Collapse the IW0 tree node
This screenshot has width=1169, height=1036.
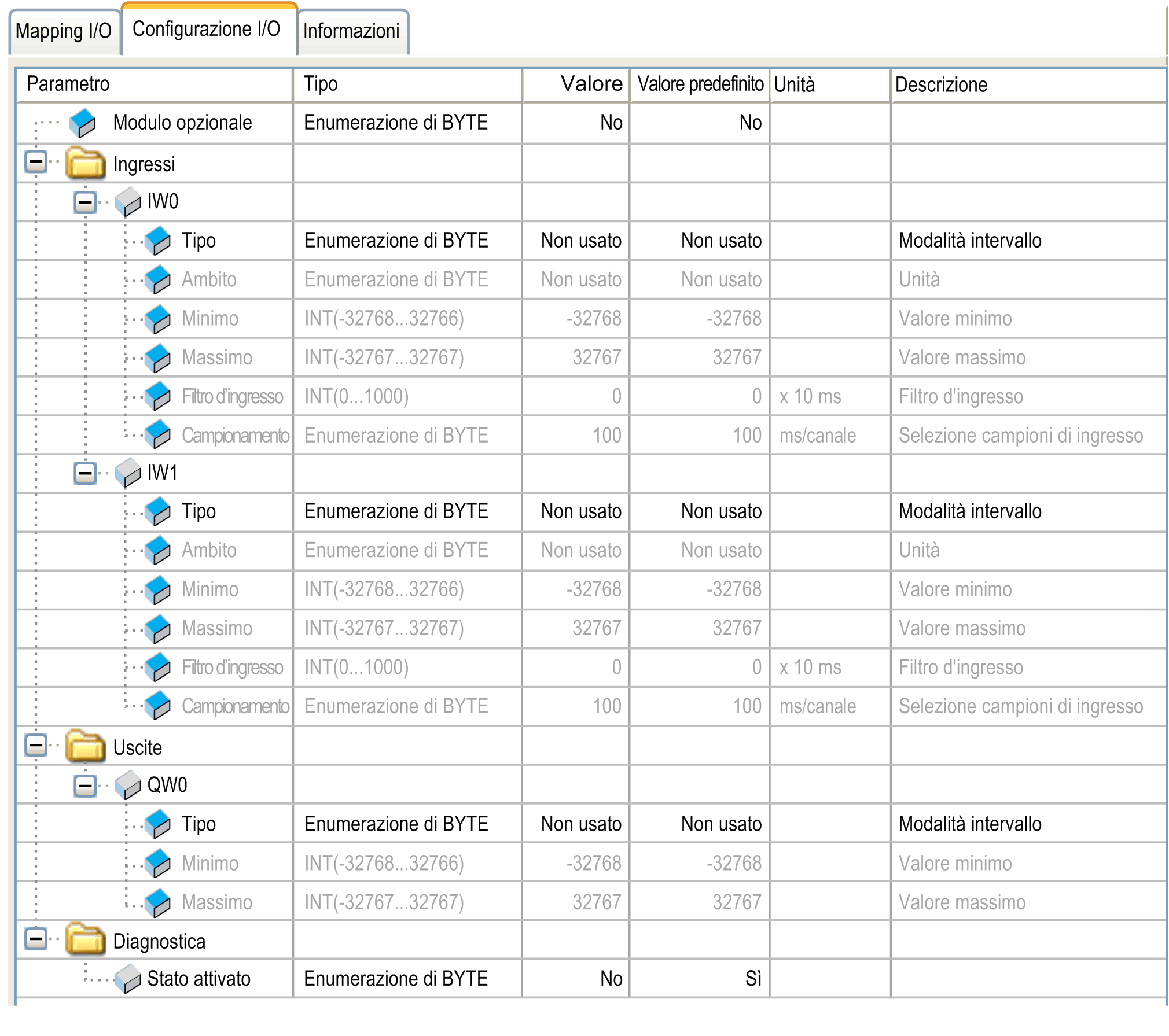pos(85,202)
